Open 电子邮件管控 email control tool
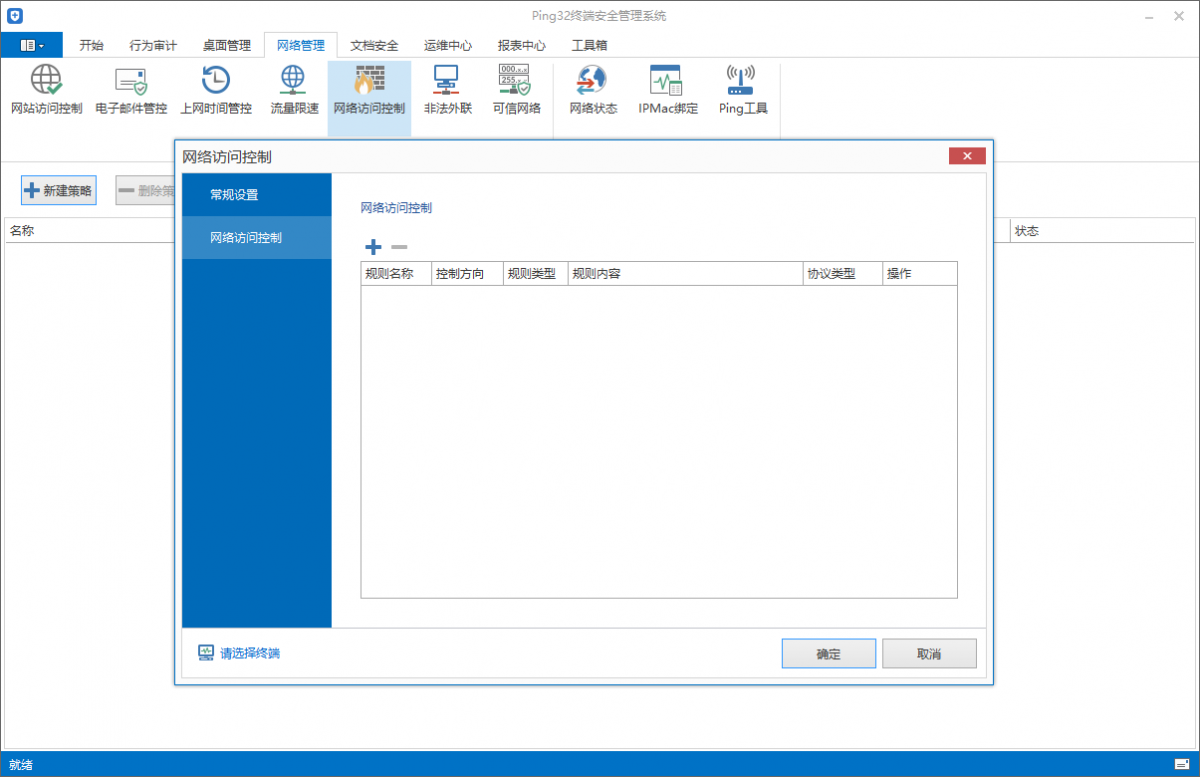1200x777 pixels. [131, 90]
